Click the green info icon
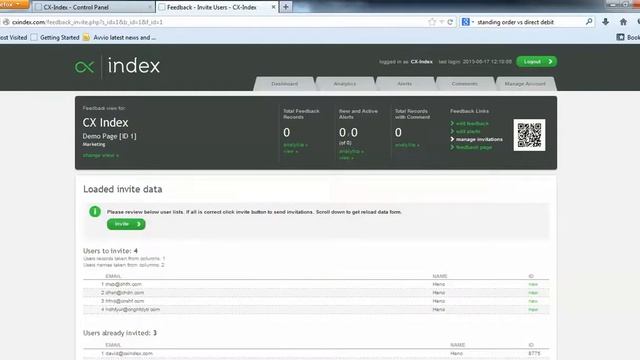Viewport: 640px width, 360px height. click(x=95, y=211)
